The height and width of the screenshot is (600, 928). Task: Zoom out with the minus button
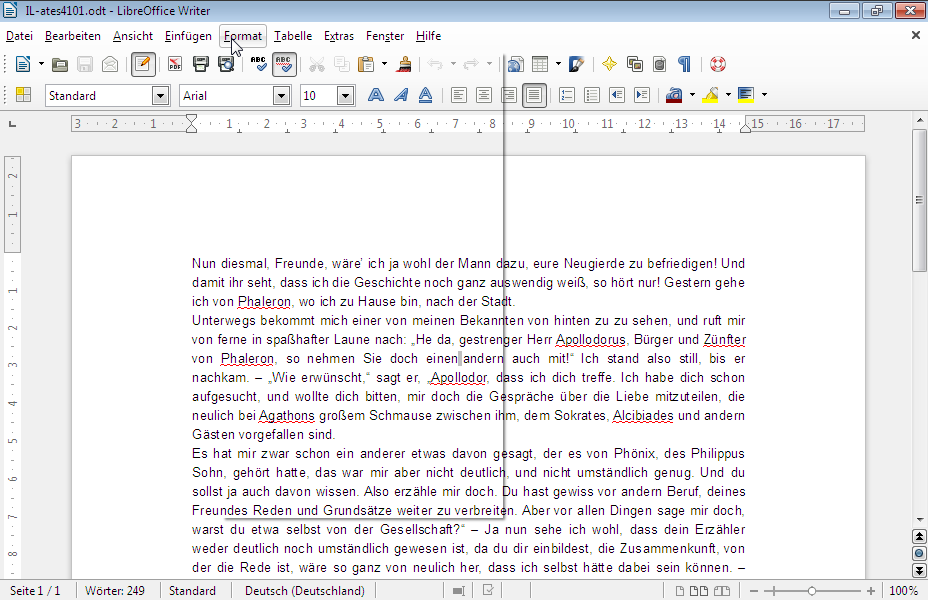(x=754, y=591)
